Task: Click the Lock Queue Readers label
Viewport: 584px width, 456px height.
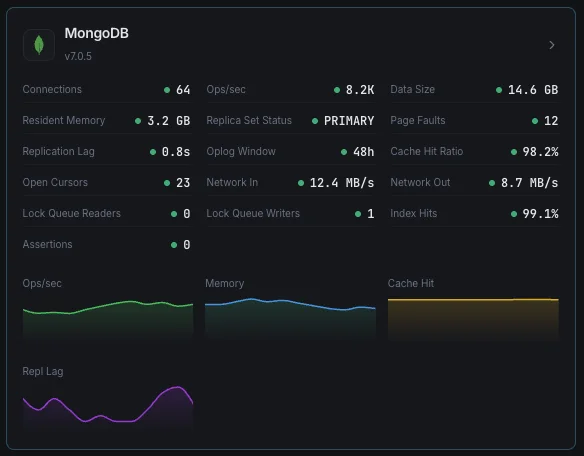Action: pos(72,213)
